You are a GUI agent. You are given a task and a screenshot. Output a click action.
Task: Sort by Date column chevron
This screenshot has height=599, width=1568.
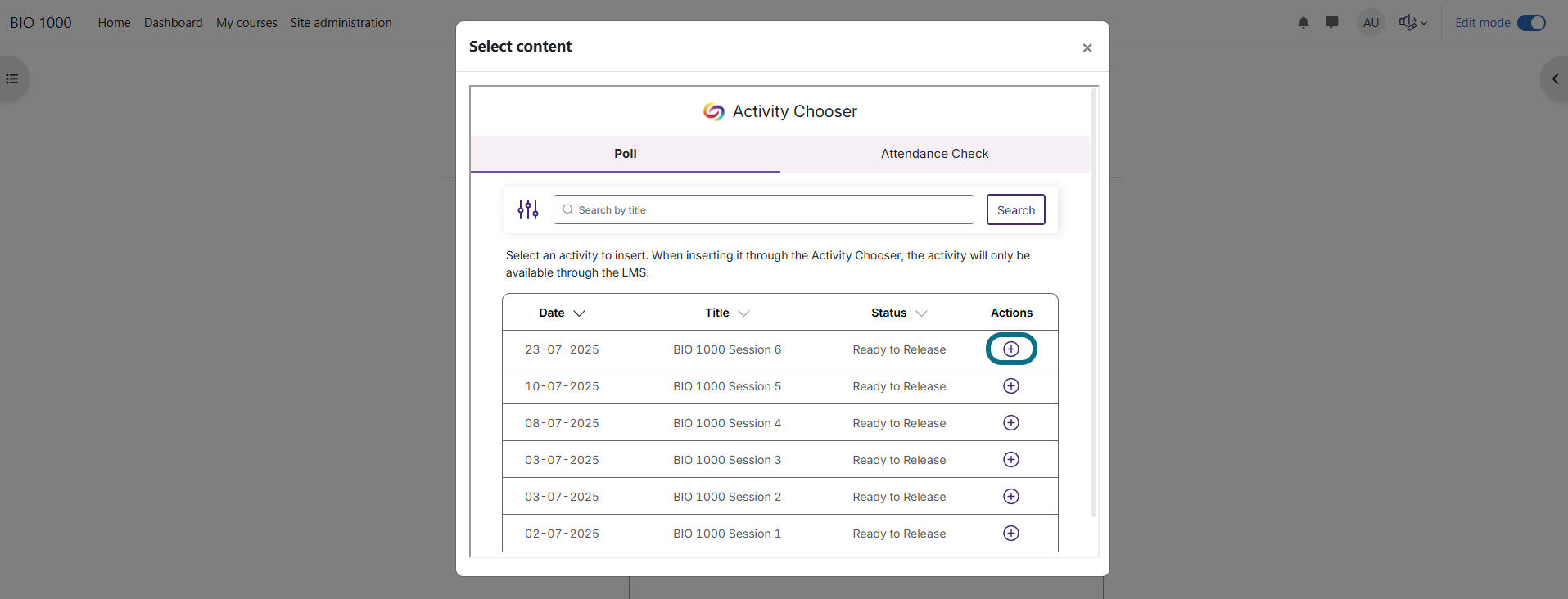click(579, 313)
